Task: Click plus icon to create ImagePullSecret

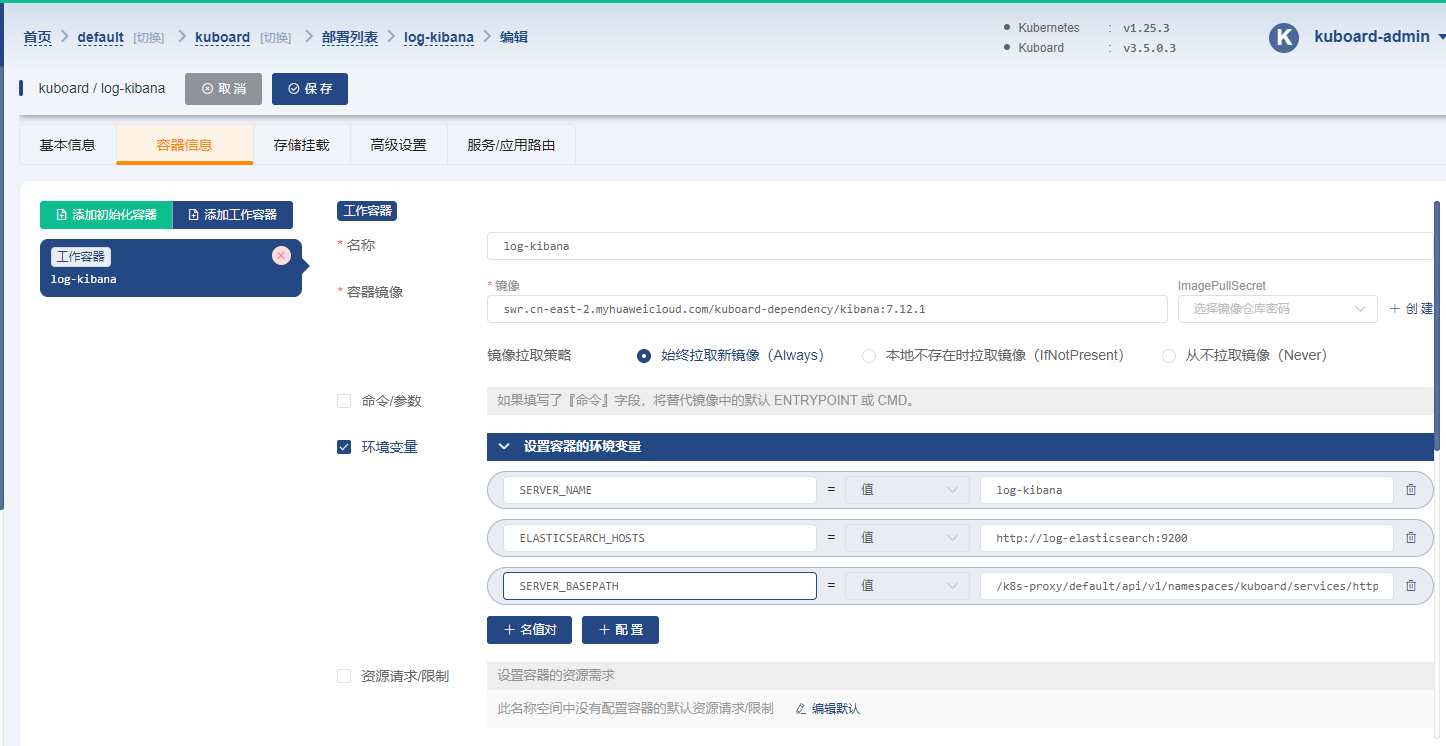Action: [1395, 309]
